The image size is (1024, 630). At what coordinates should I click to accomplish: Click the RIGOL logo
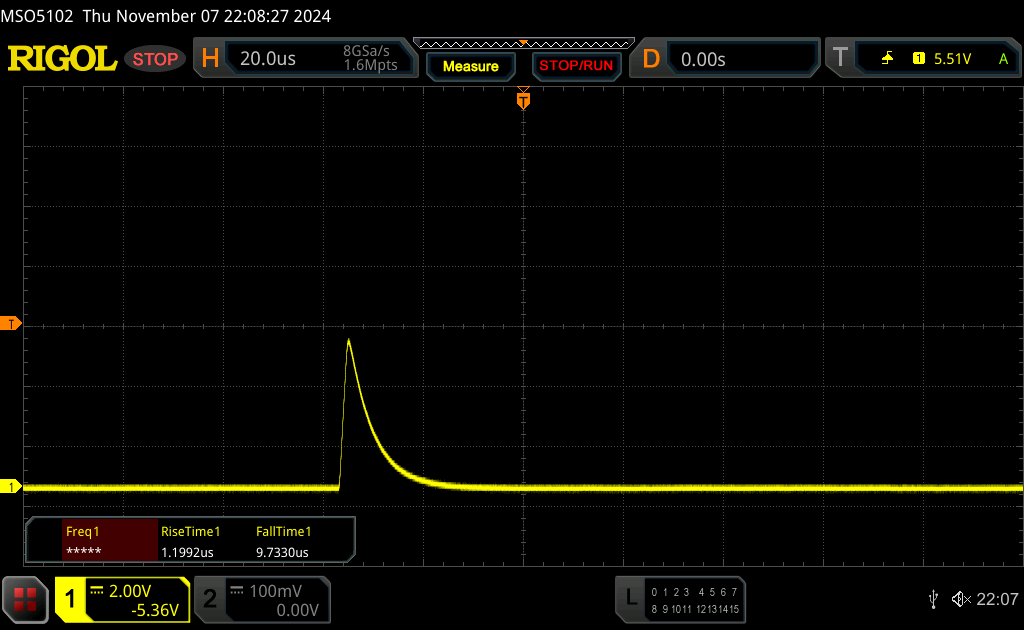(x=62, y=59)
